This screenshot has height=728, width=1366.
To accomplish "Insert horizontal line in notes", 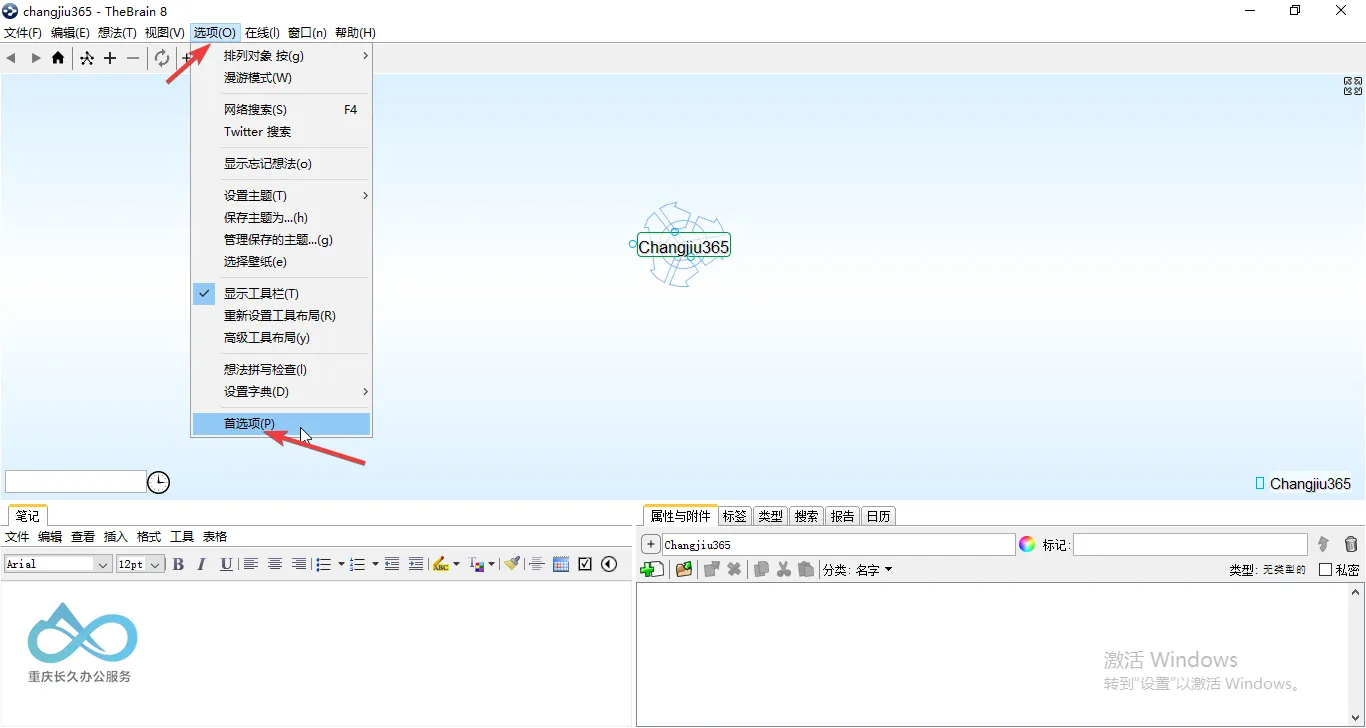I will tap(537, 564).
